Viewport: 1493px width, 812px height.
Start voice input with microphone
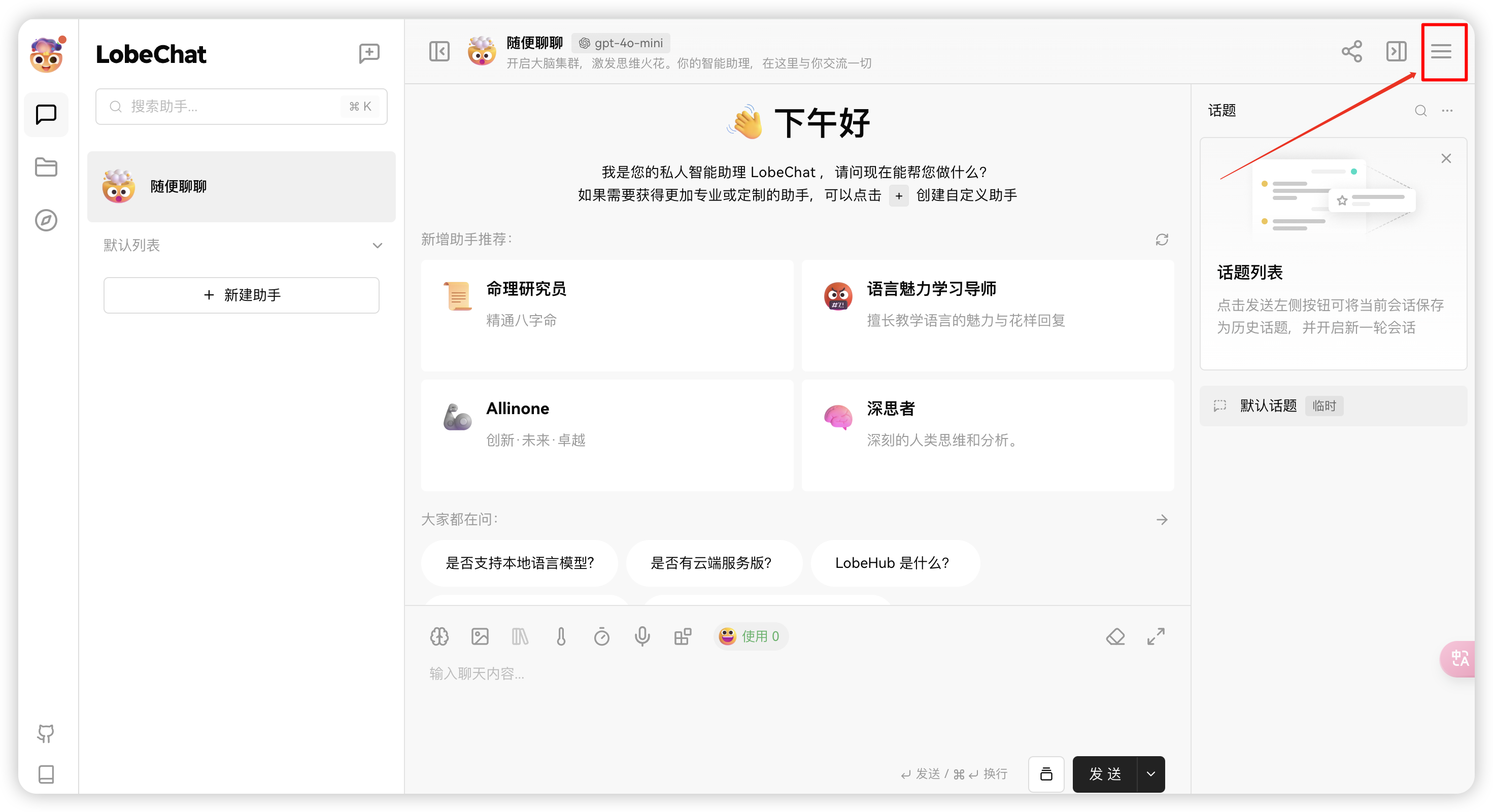642,636
